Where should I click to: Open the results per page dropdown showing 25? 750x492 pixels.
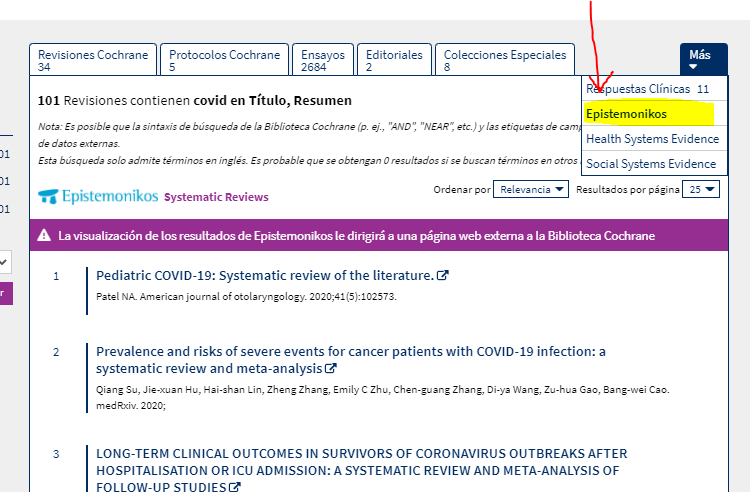click(699, 189)
